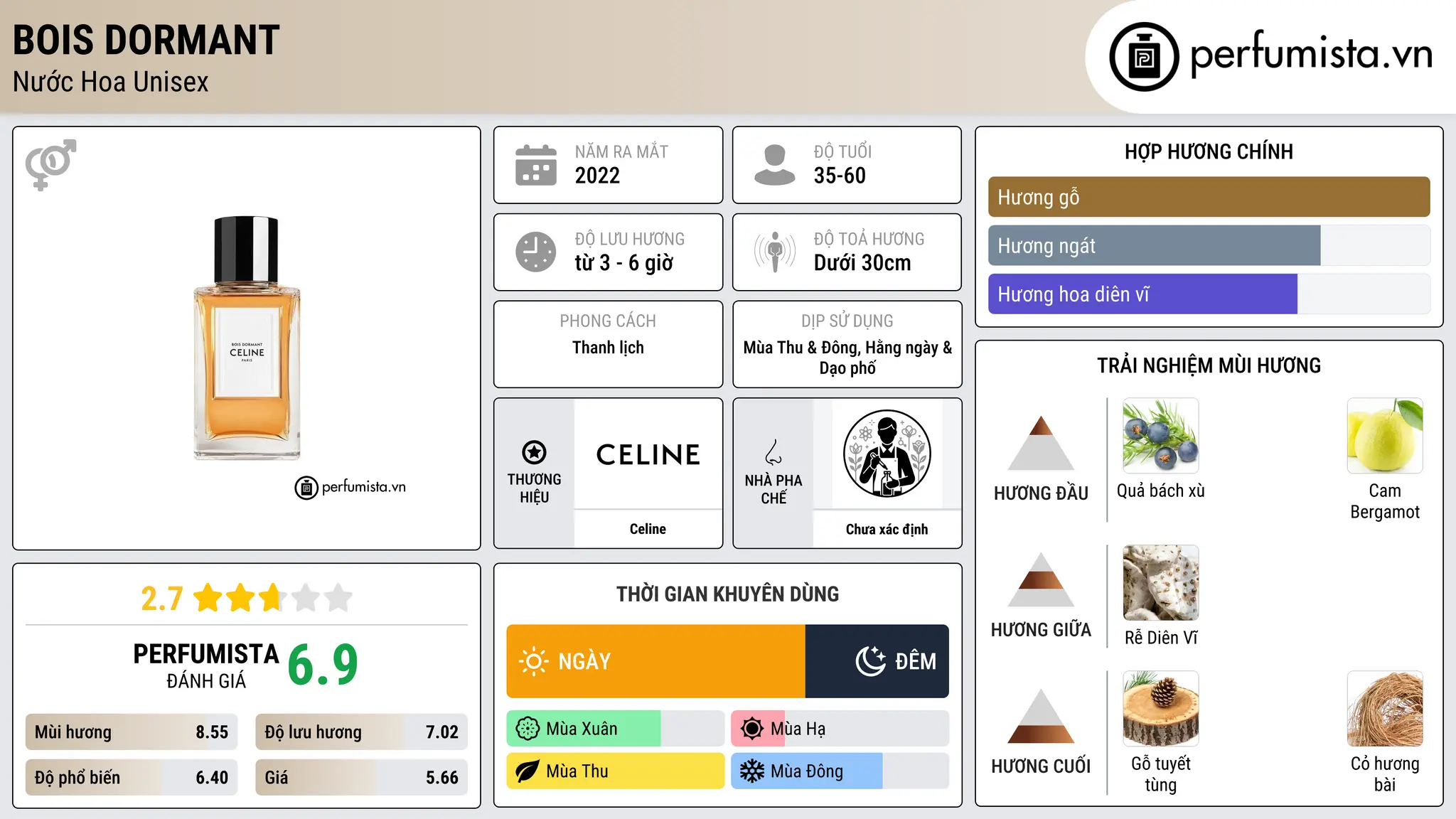This screenshot has height=819, width=1456.
Task: Click the perfumista.vn site name in header
Action: [x=1311, y=54]
